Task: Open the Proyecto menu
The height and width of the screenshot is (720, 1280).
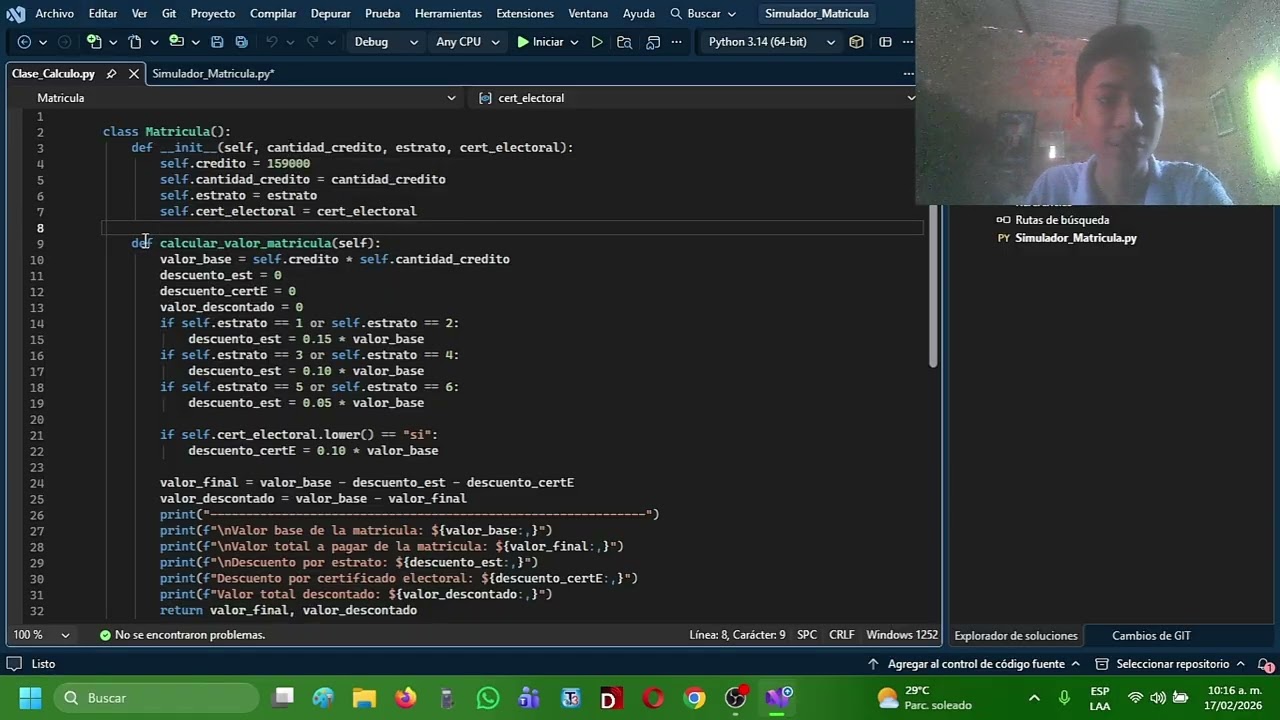Action: 213,13
